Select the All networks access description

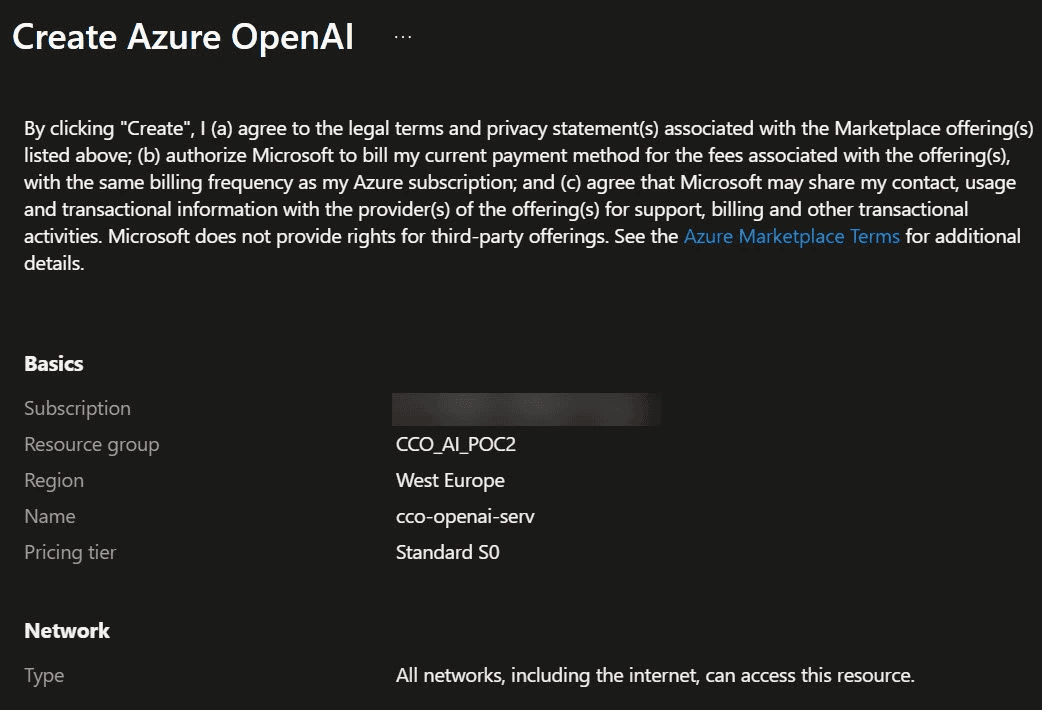(x=655, y=676)
